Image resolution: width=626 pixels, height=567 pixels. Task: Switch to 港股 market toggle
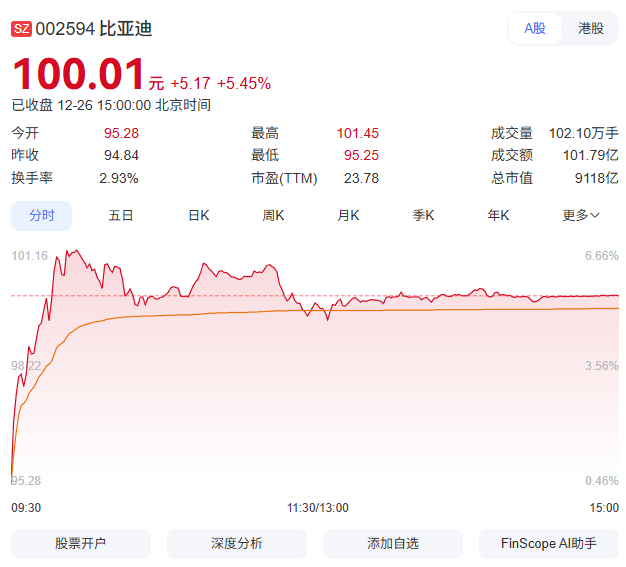click(x=591, y=28)
